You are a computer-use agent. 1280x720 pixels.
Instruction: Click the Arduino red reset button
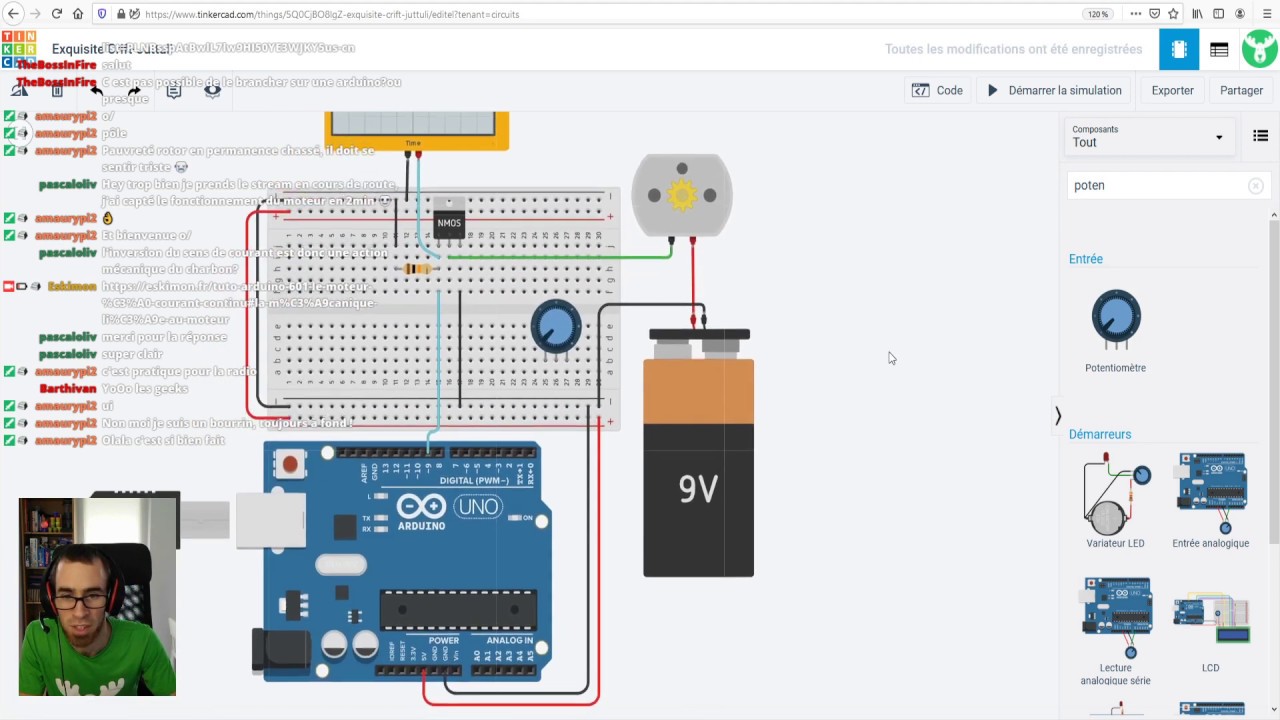click(290, 464)
